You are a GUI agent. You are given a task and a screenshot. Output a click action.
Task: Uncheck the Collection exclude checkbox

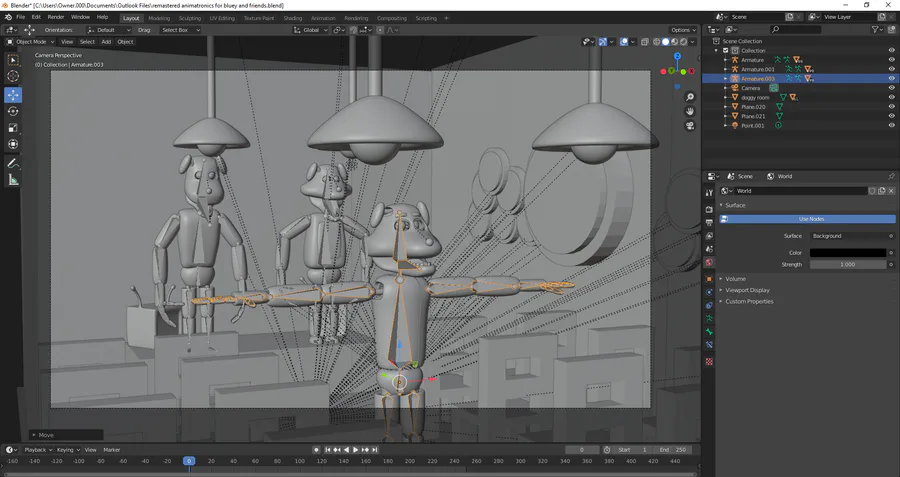tap(726, 51)
